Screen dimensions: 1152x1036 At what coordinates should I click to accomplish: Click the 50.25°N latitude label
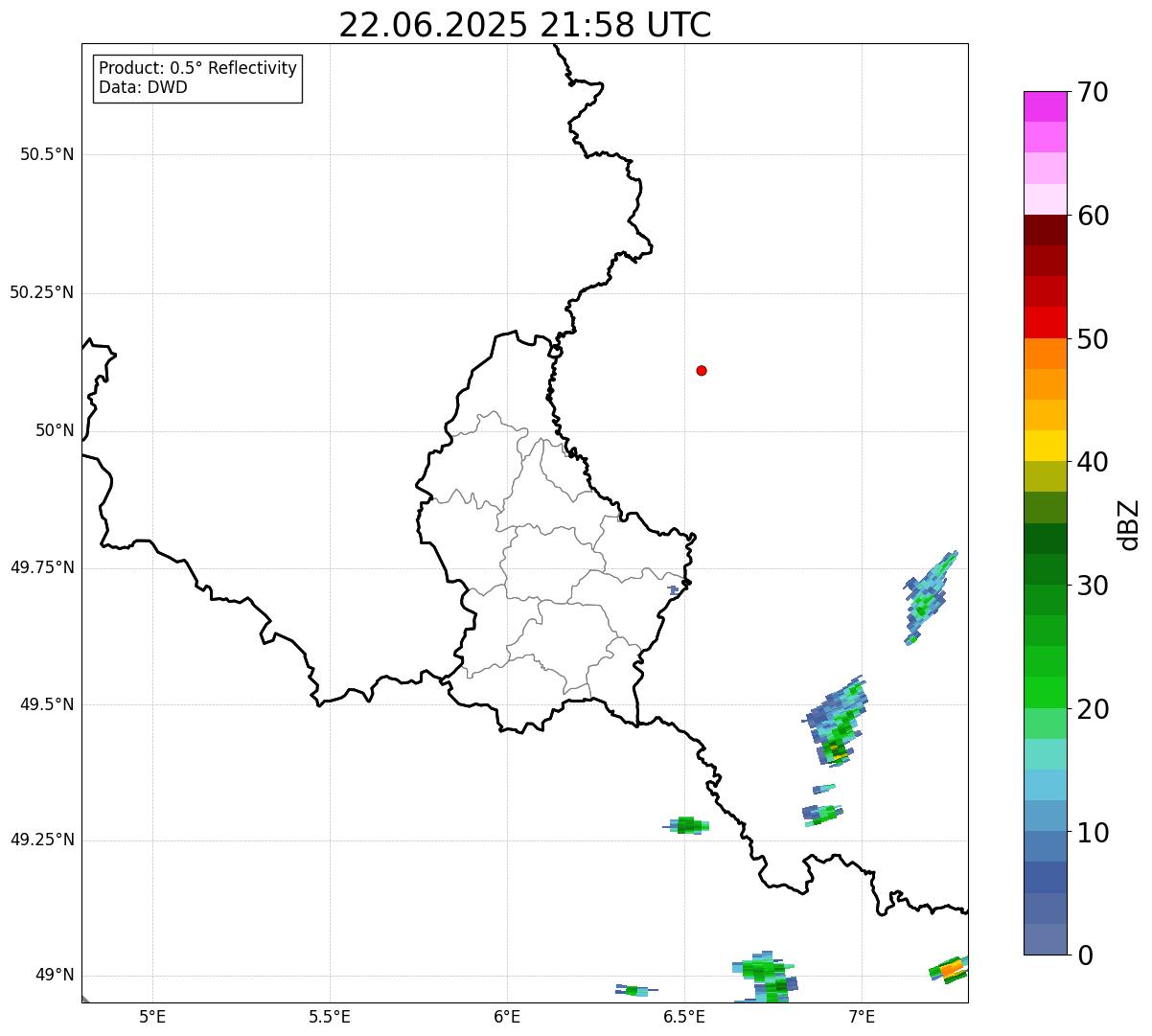pos(42,292)
